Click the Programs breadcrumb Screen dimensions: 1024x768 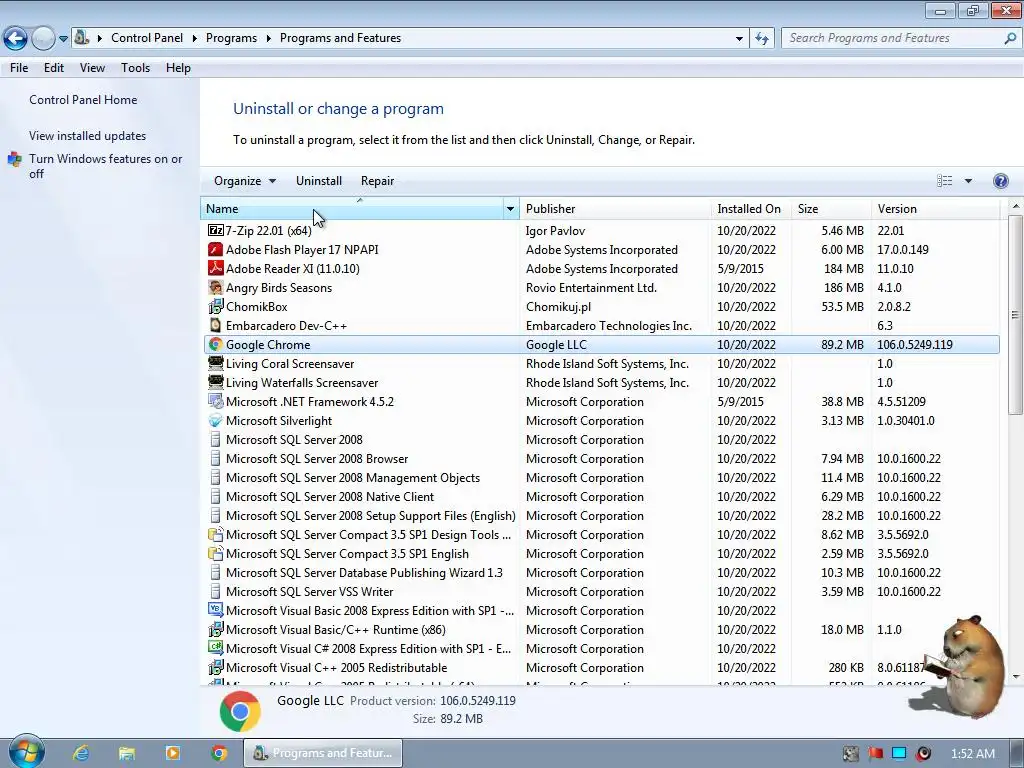[x=231, y=38]
